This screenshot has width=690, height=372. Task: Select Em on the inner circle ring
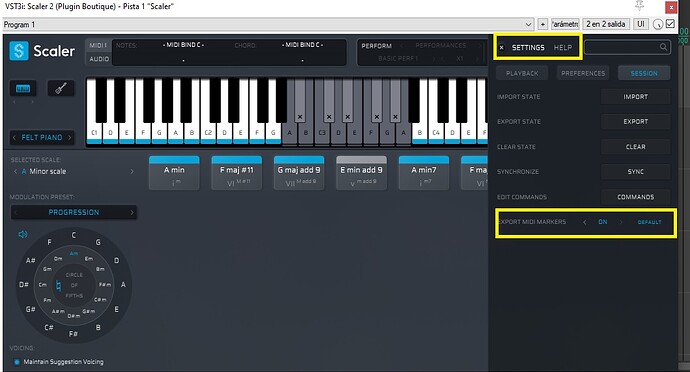pyautogui.click(x=89, y=258)
